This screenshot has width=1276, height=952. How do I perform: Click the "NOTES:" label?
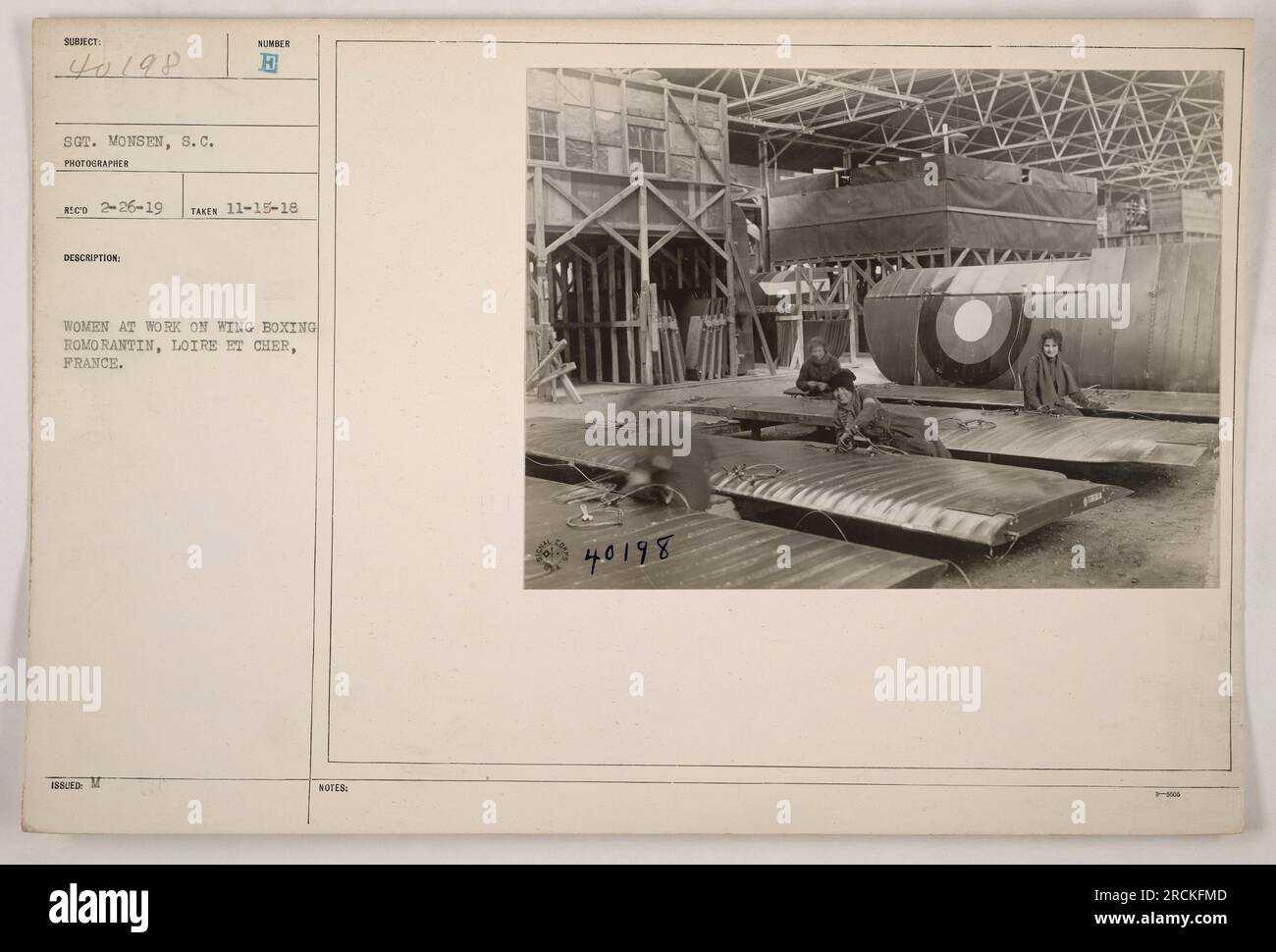click(333, 786)
